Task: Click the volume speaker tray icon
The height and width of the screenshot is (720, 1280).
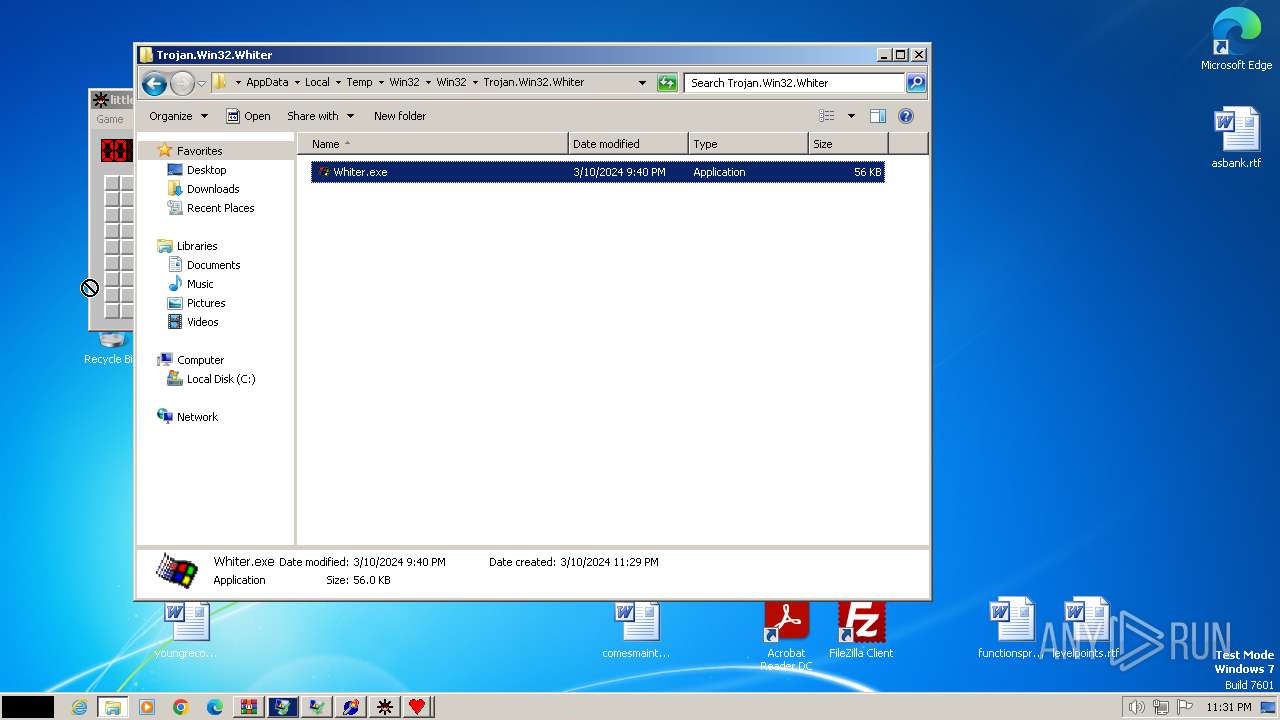Action: point(1136,707)
